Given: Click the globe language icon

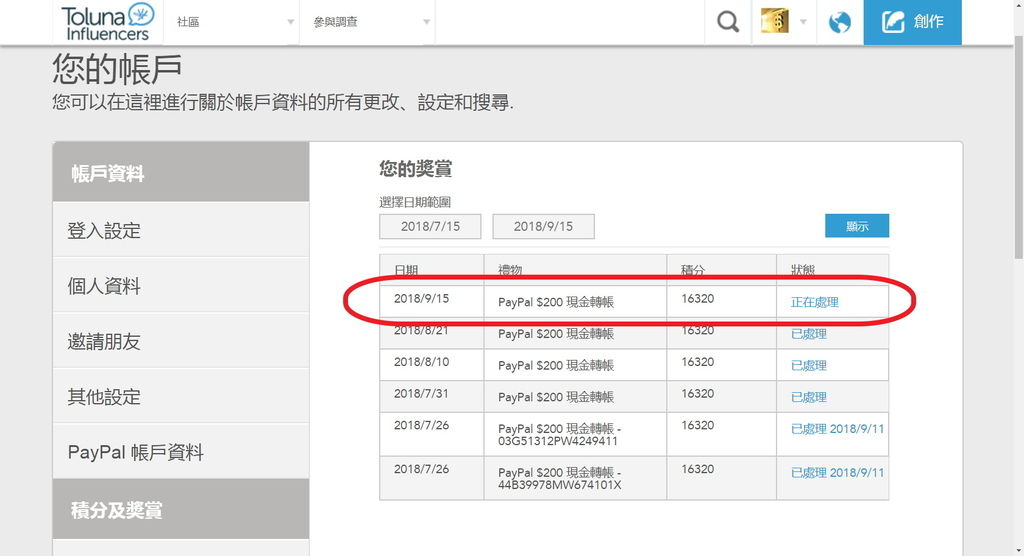Looking at the screenshot, I should [839, 22].
